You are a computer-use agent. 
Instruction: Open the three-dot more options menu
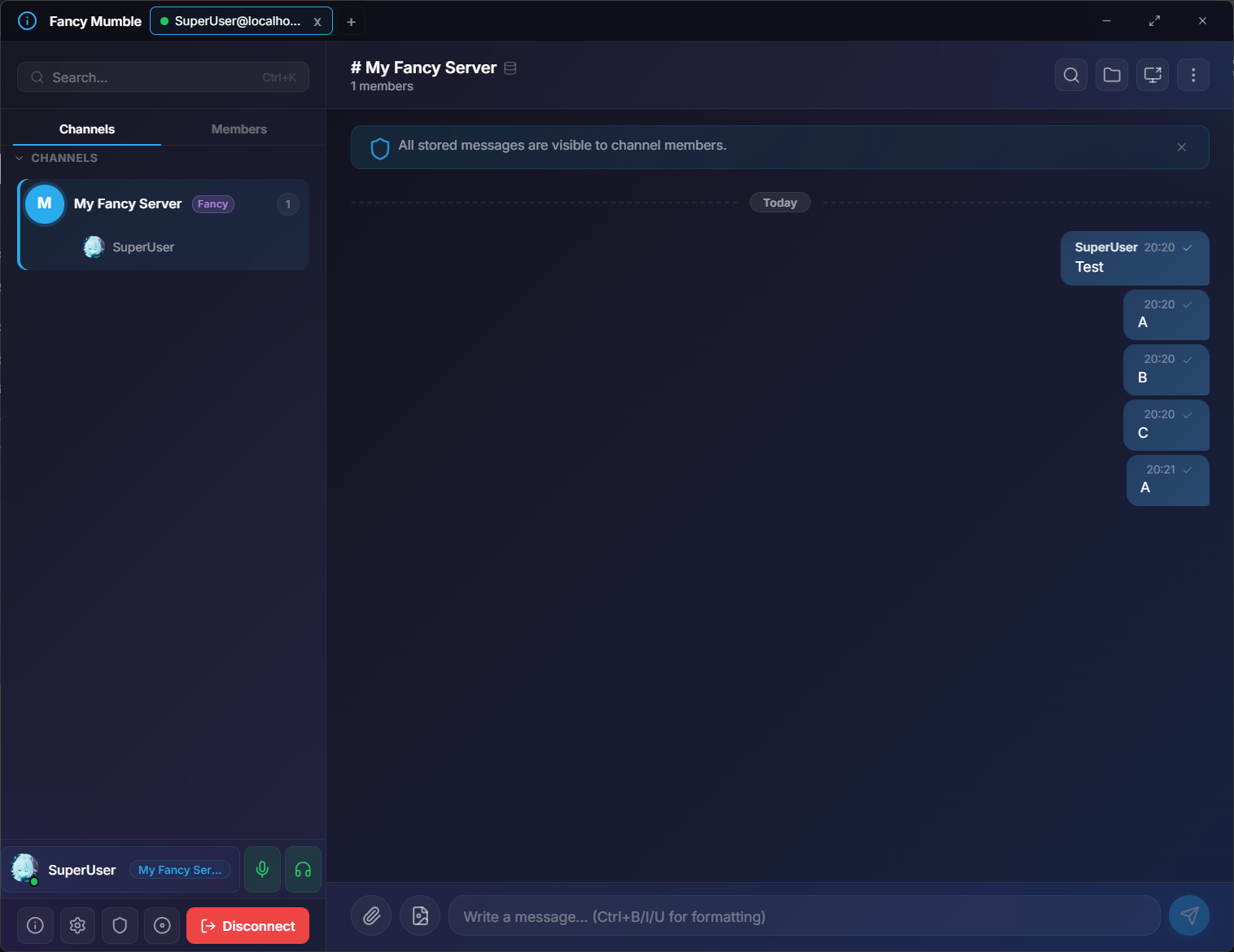(x=1193, y=75)
